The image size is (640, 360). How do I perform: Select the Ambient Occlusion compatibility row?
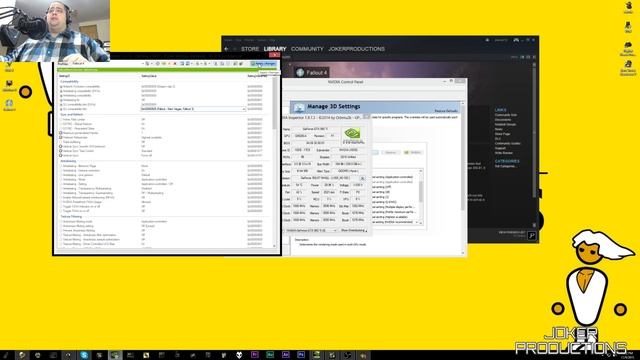click(x=163, y=87)
